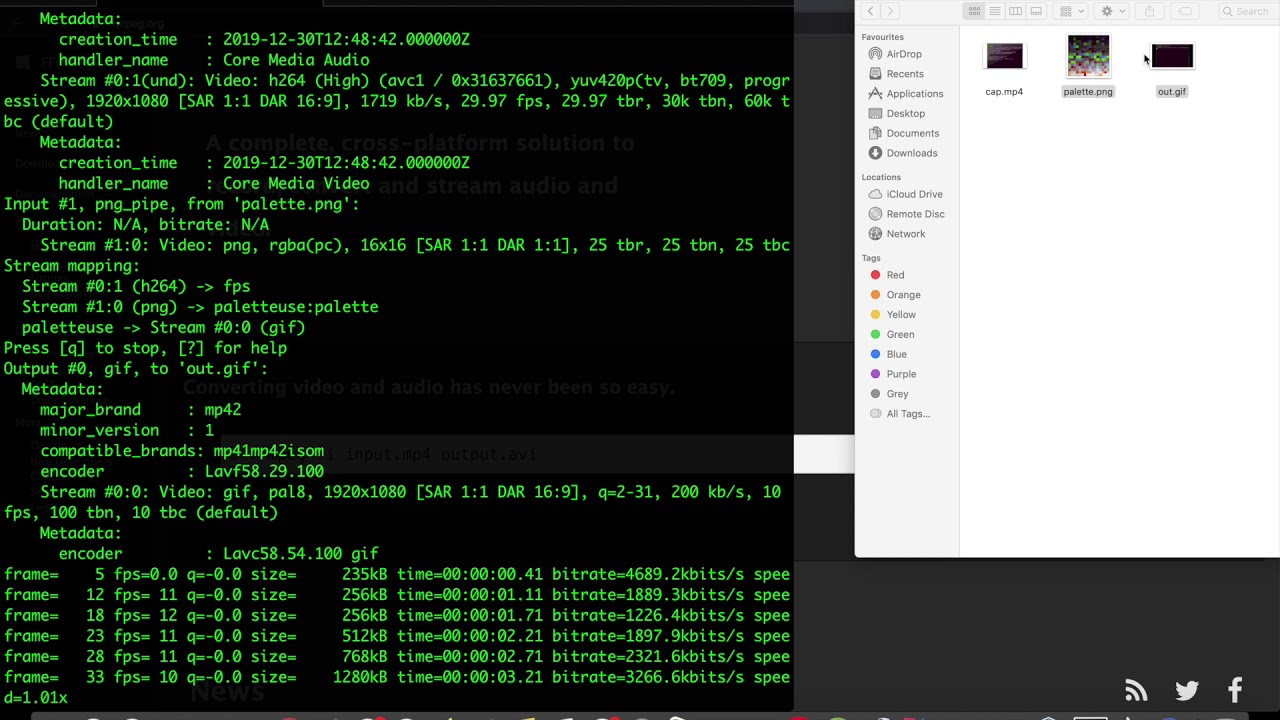This screenshot has width=1280, height=720.
Task: Click the Desktop sidebar icon
Action: 876,114
